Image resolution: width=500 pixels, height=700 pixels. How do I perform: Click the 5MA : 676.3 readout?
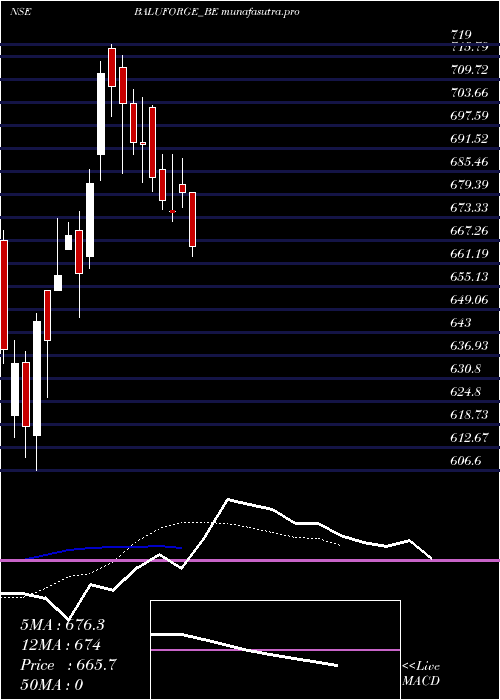(62, 625)
